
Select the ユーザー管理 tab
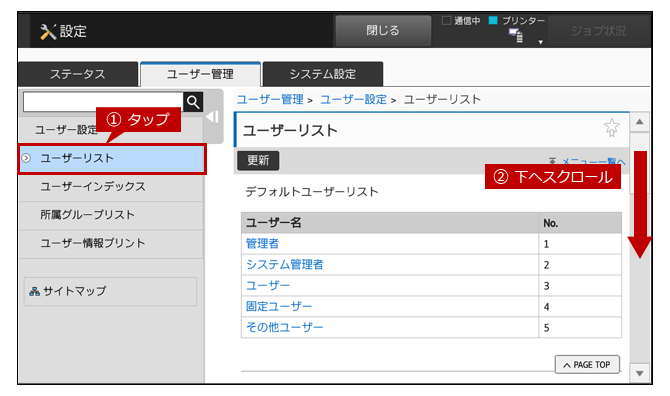pos(200,74)
